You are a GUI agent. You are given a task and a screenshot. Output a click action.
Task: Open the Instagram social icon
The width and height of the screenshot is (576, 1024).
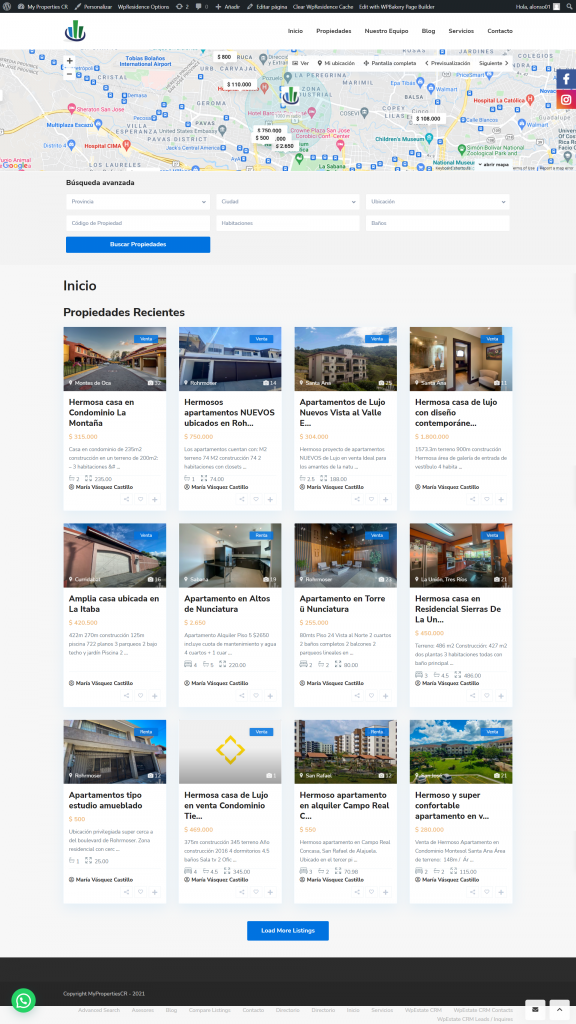coord(566,100)
